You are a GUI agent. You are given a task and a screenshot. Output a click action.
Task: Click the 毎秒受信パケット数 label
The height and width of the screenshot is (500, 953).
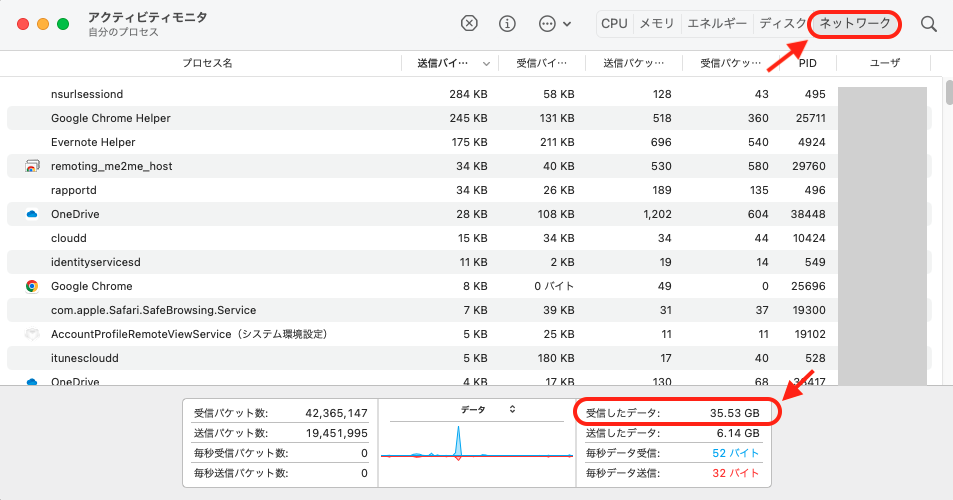tap(241, 453)
